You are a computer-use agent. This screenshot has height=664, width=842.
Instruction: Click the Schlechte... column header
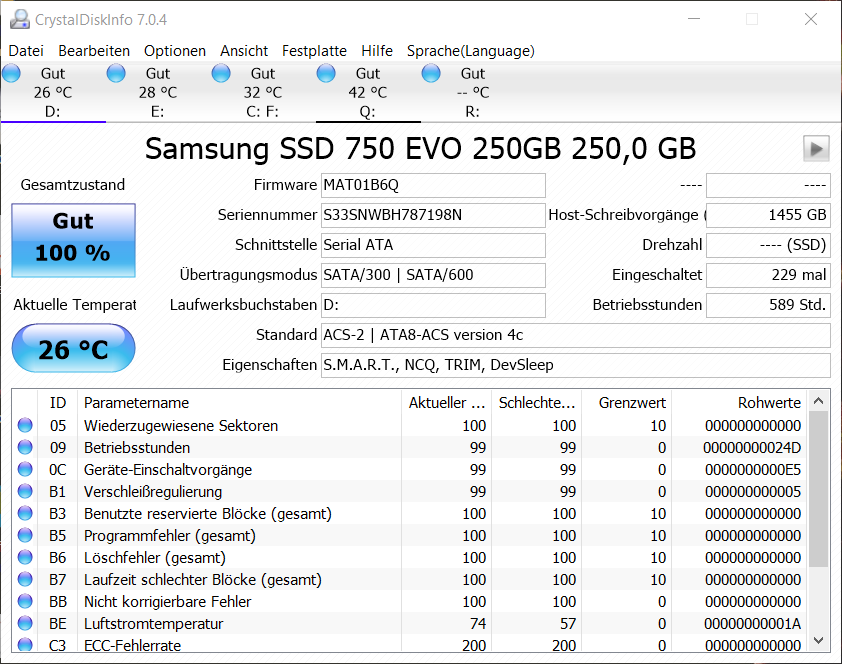536,403
